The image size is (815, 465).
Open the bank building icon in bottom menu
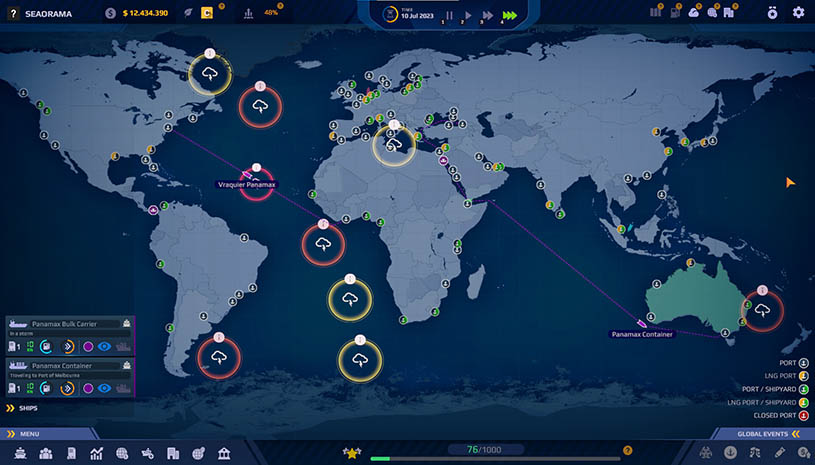(222, 453)
